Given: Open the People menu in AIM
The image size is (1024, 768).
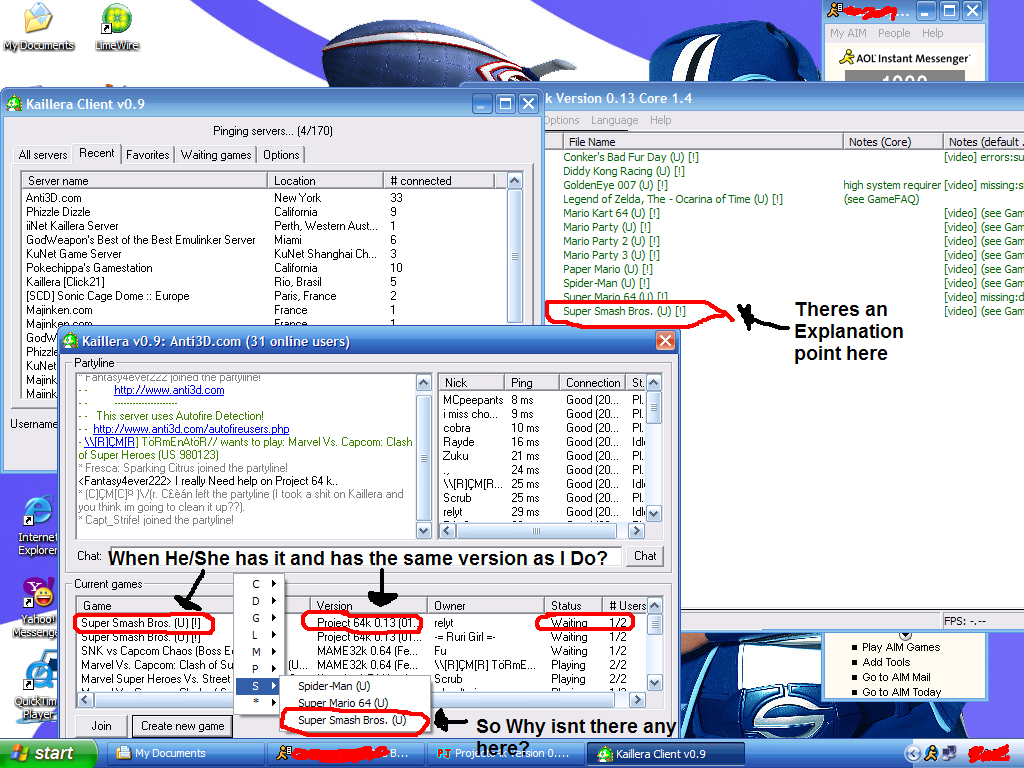Looking at the screenshot, I should pyautogui.click(x=894, y=33).
